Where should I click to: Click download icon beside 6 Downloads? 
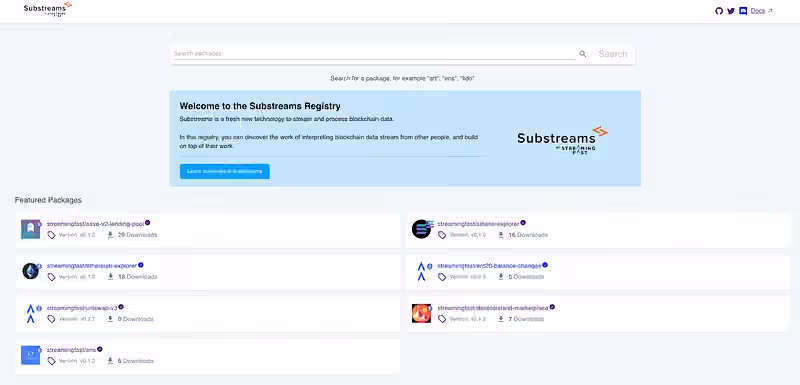click(x=110, y=361)
